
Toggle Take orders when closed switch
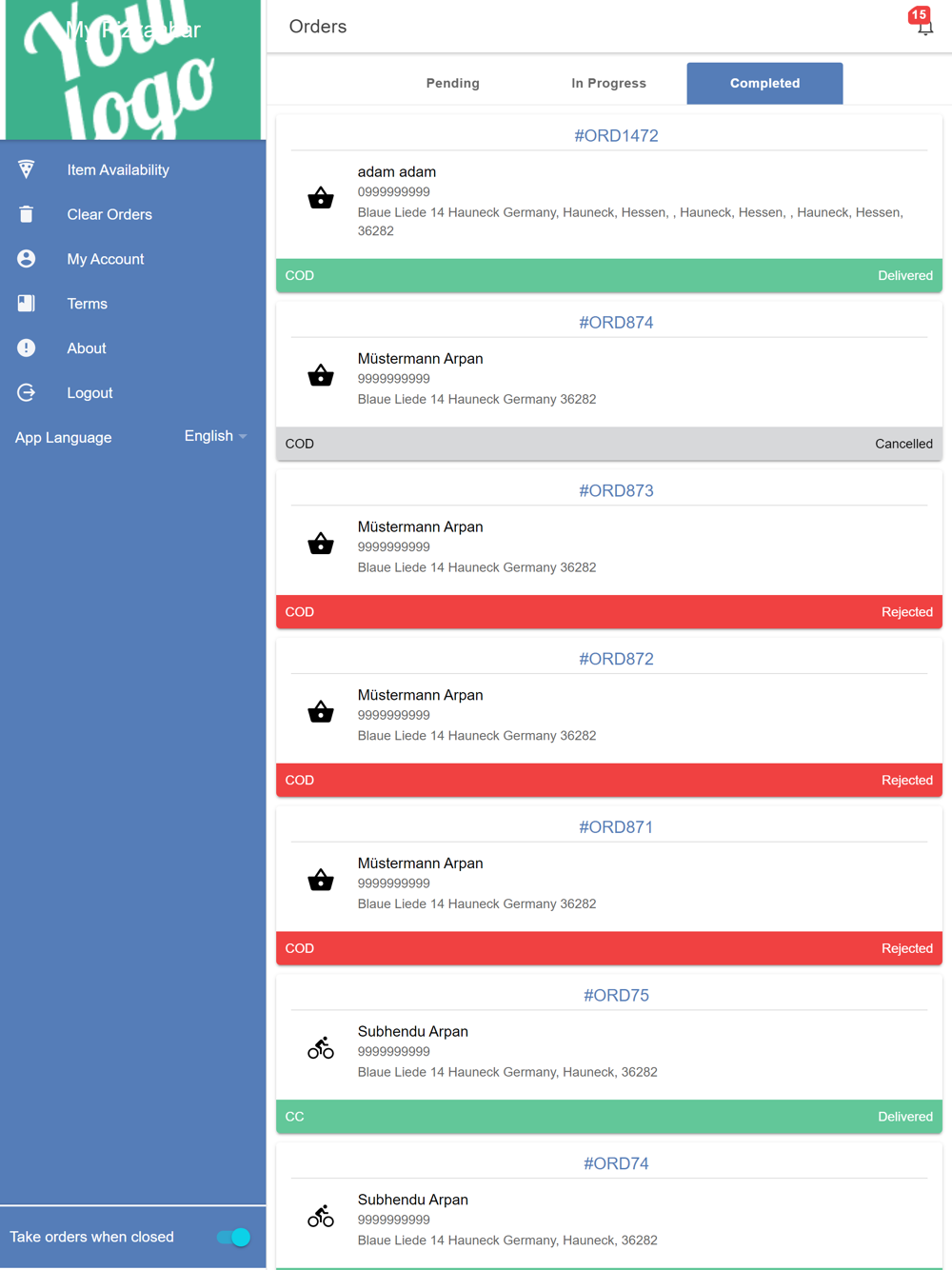coord(233,1237)
